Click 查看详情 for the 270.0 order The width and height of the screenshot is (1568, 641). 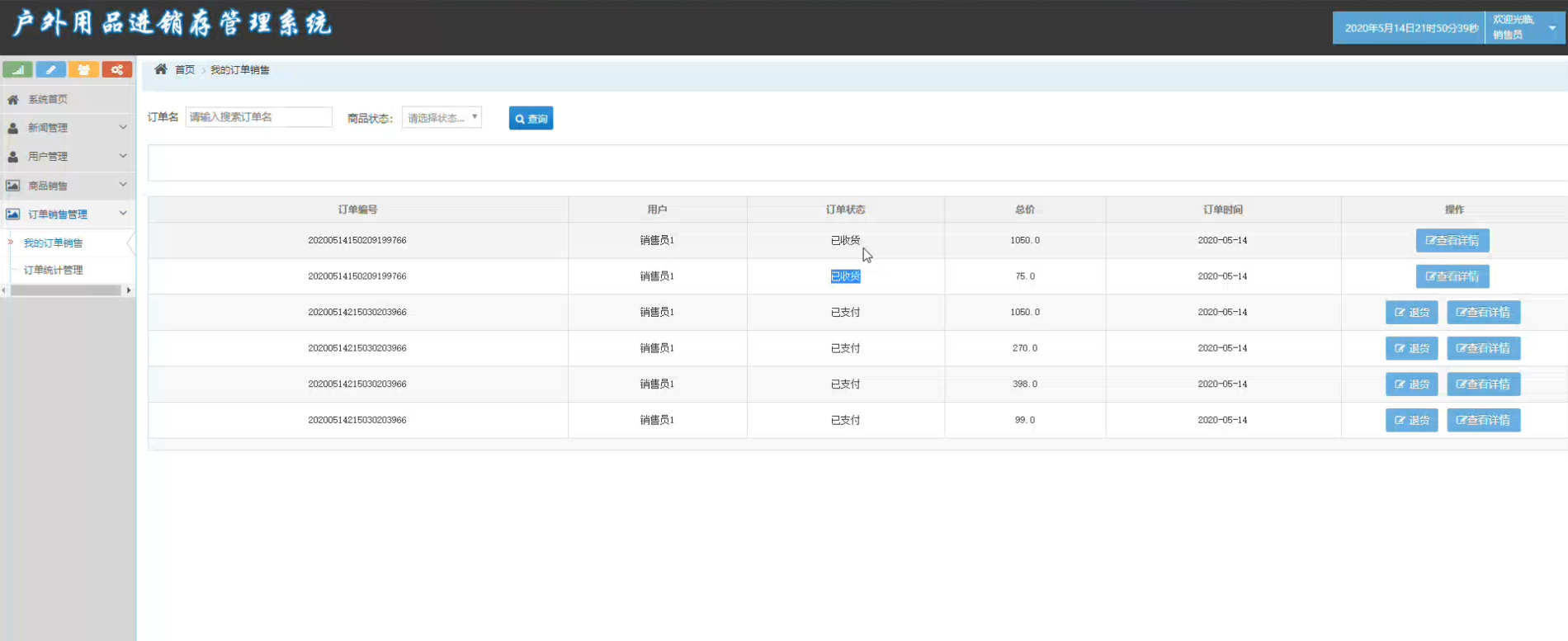[1483, 348]
